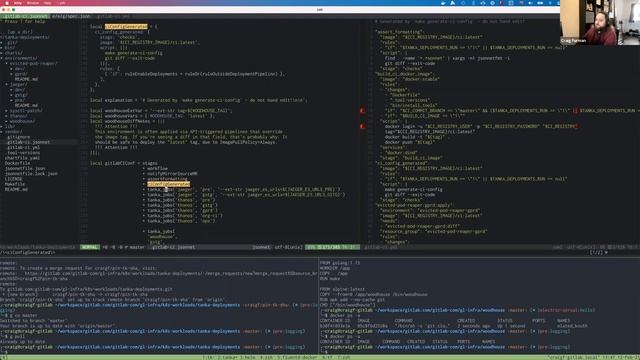Image resolution: width=640 pixels, height=360 pixels.
Task: Click highlighted ciConfigGenerated in the stages list
Action: 169,184
